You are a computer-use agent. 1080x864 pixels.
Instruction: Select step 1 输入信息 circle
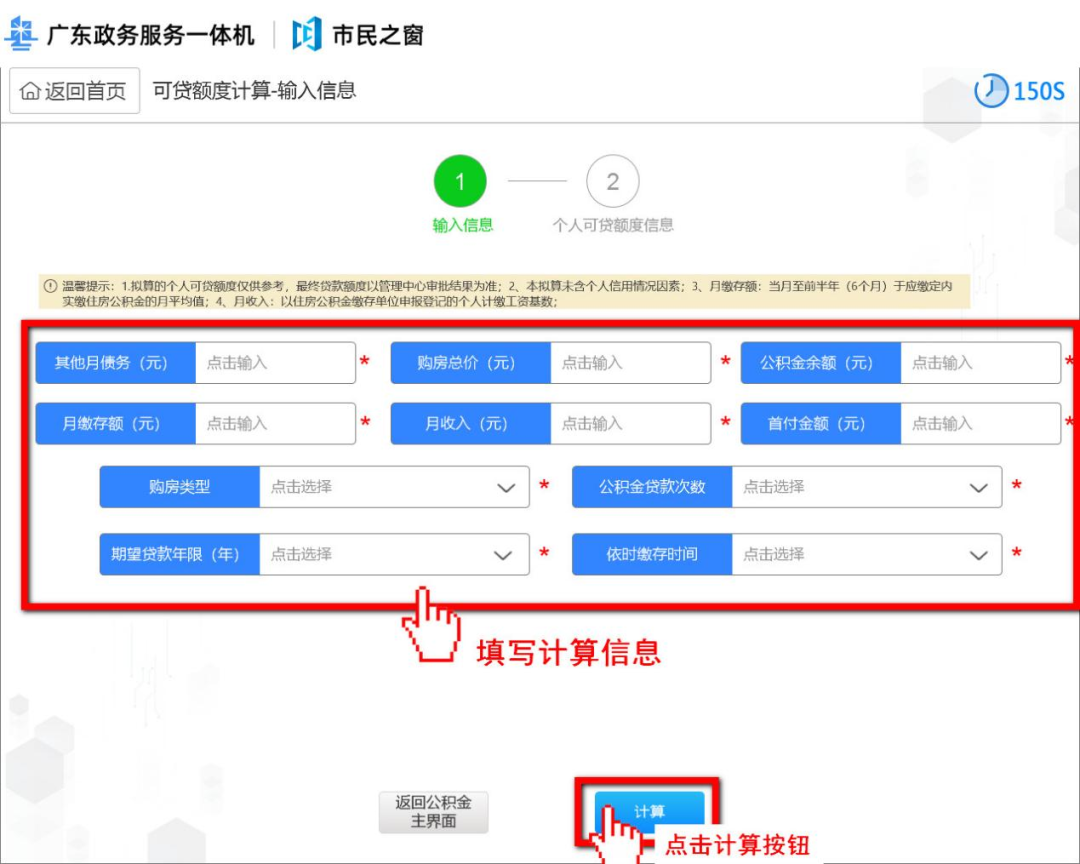460,181
